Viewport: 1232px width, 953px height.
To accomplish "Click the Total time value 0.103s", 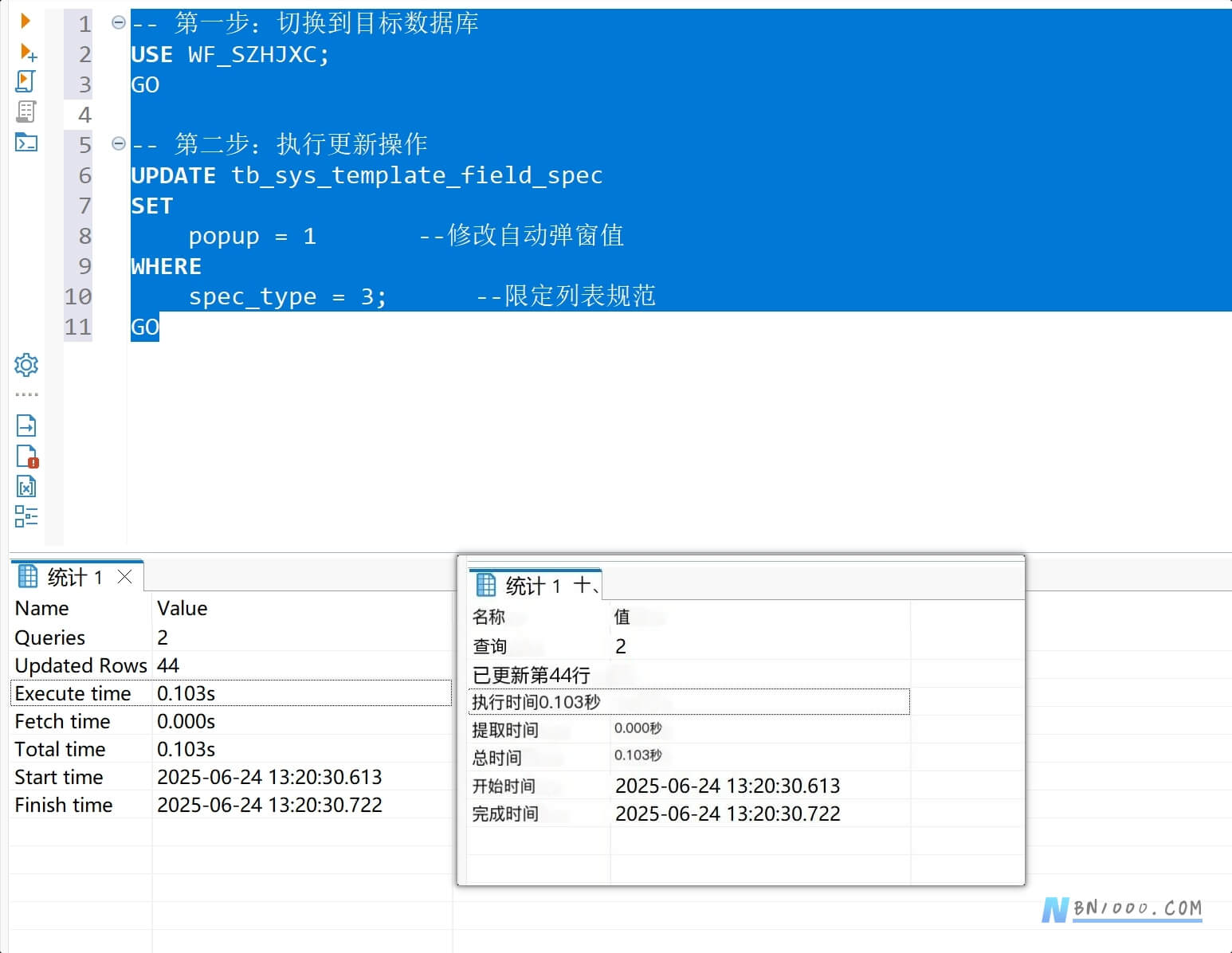I will pos(186,749).
